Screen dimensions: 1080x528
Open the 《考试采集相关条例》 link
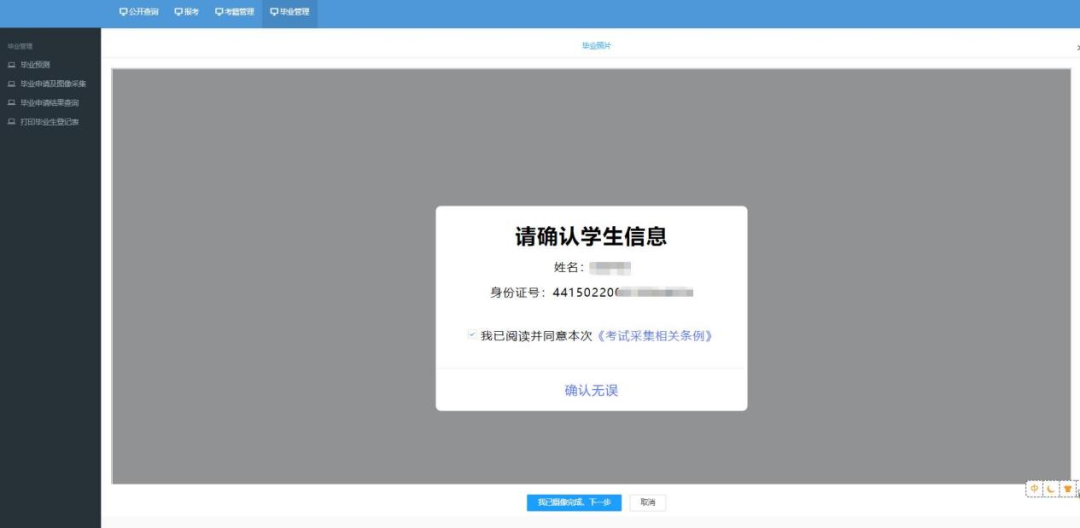[655, 336]
